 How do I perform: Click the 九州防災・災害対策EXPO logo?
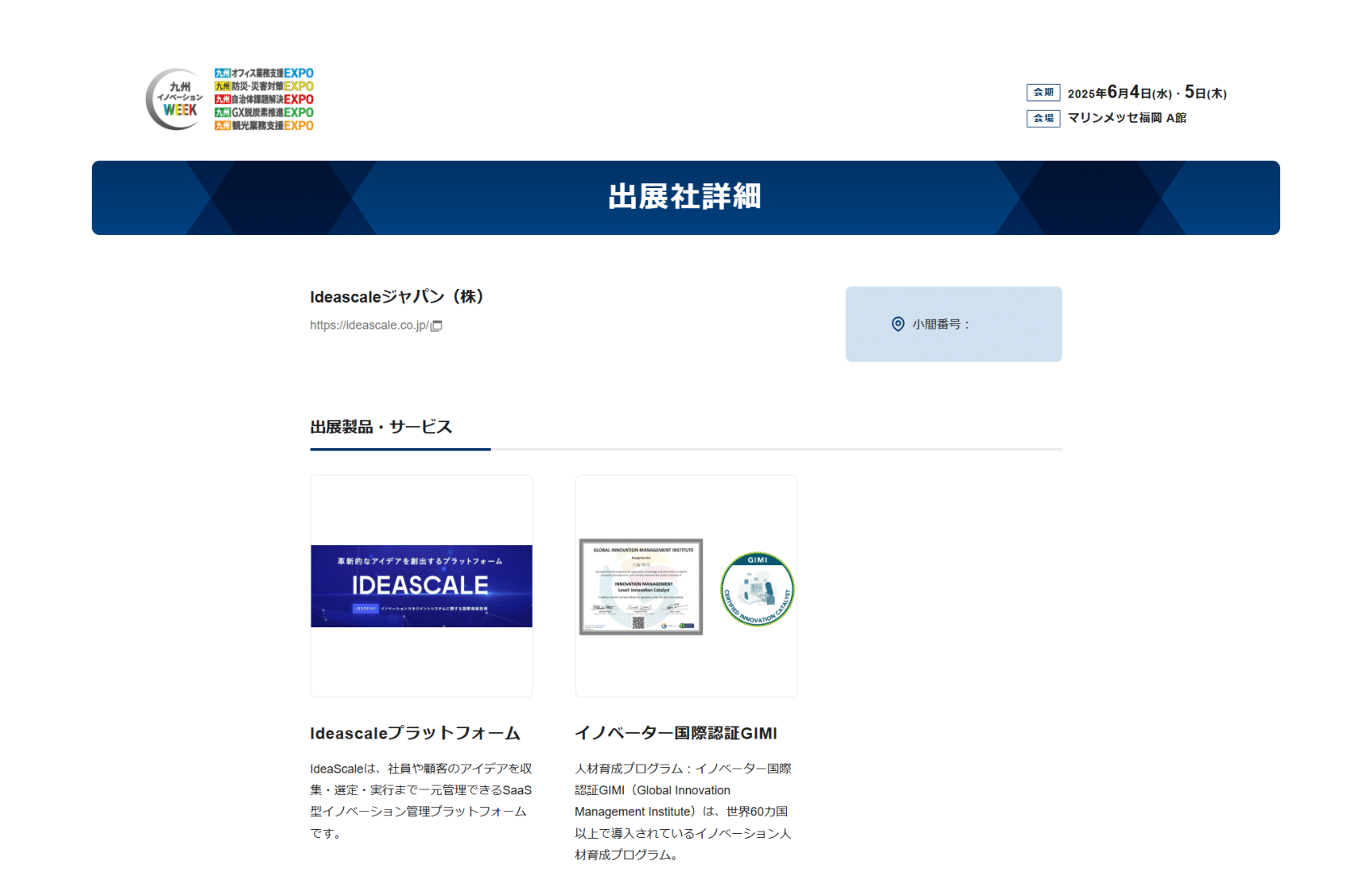(264, 86)
